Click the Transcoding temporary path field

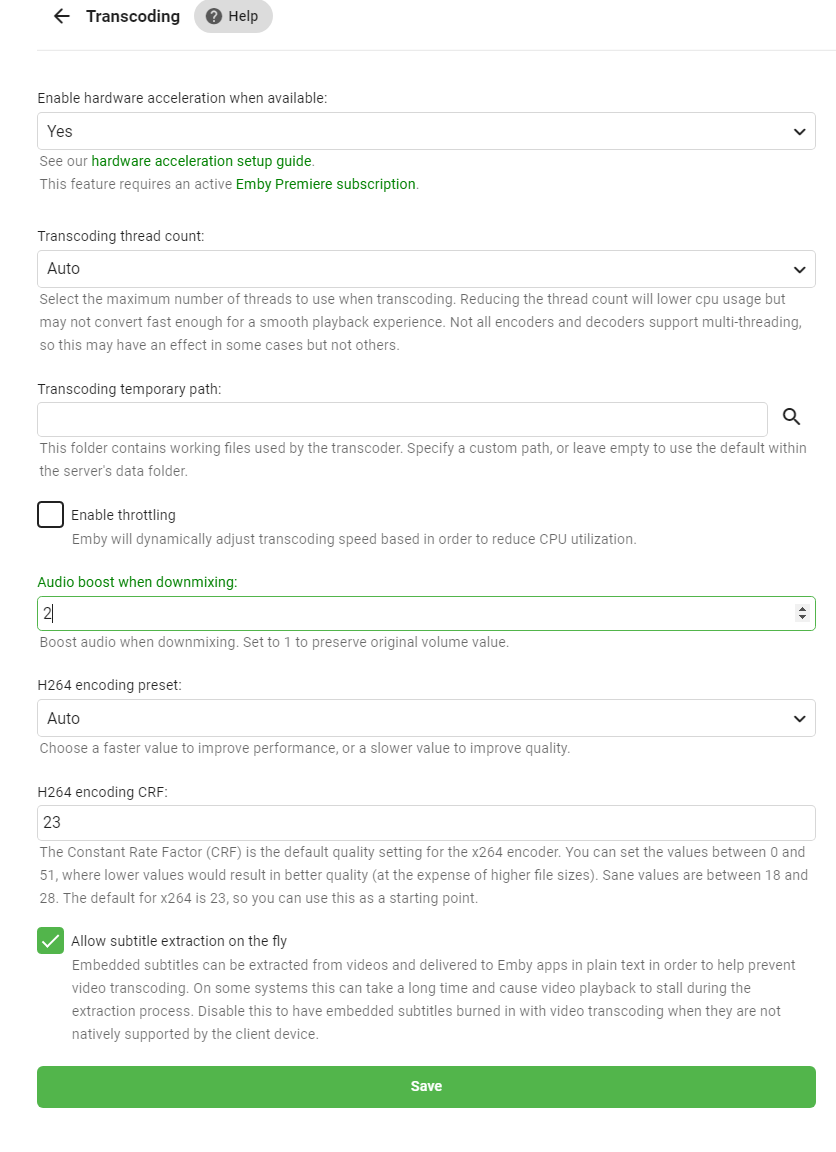point(402,419)
